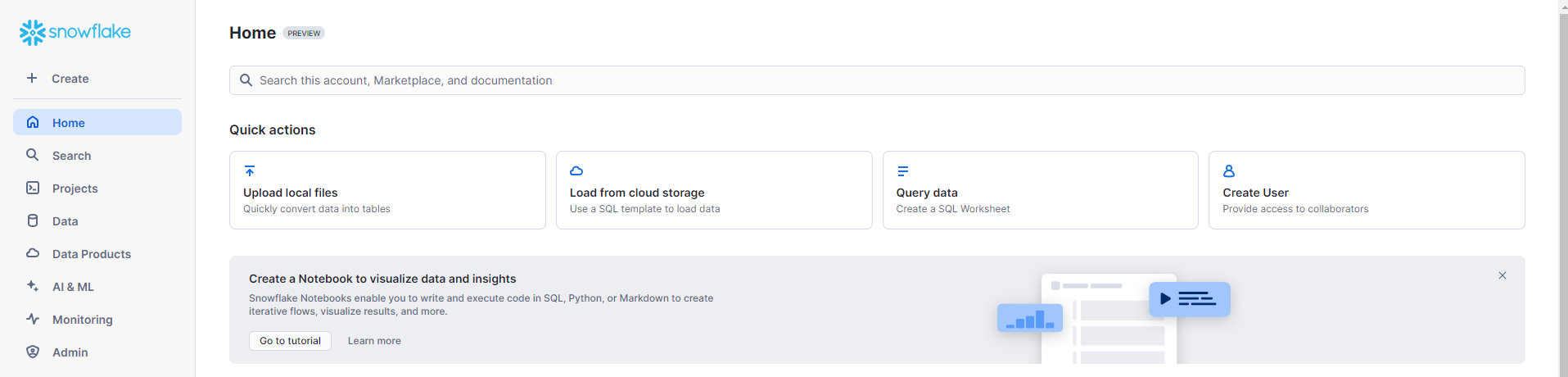The height and width of the screenshot is (377, 1568).
Task: Click the "Home" page title
Action: [252, 33]
